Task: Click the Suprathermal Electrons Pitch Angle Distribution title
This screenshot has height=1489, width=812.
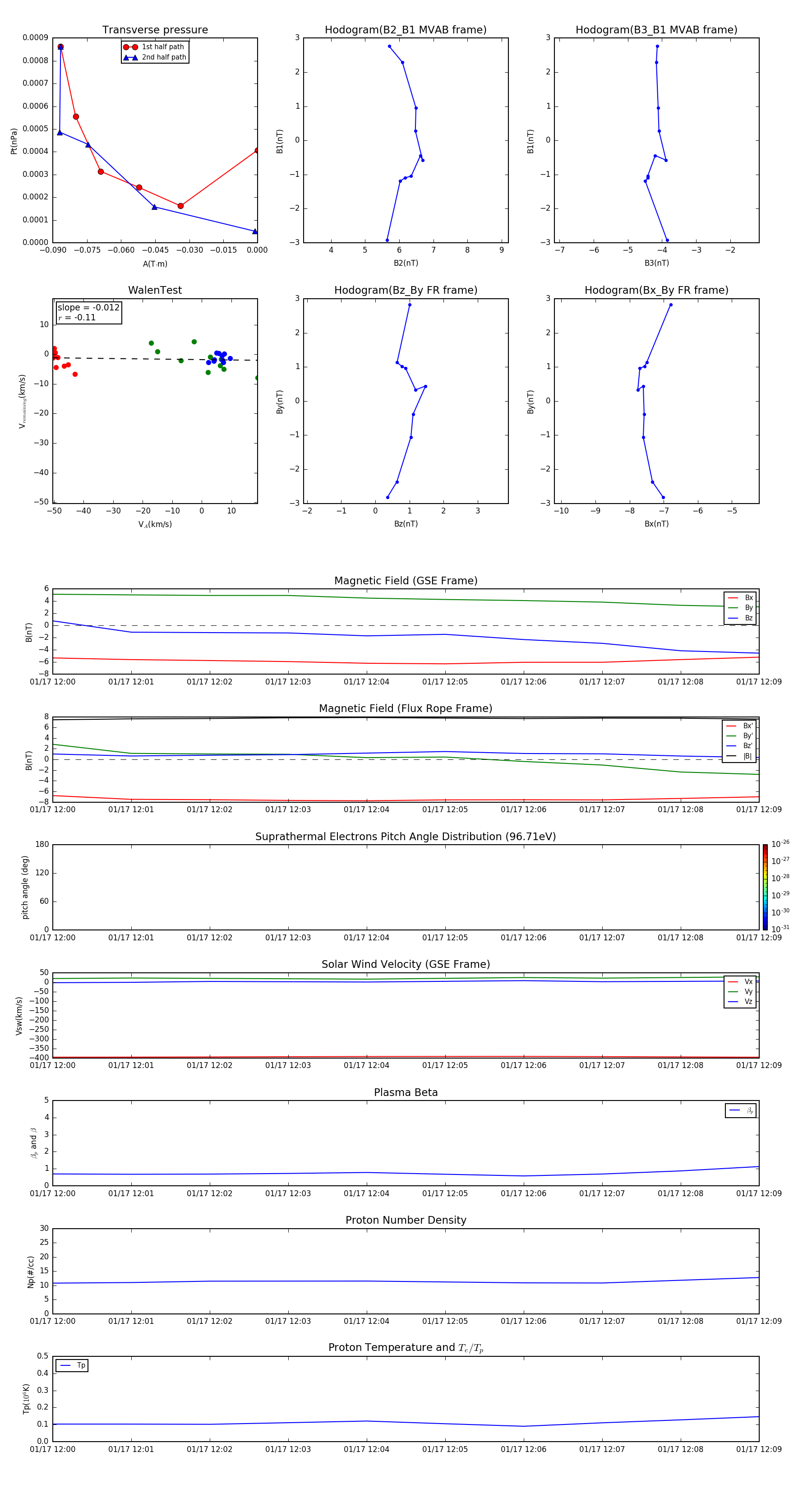Action: (x=406, y=837)
